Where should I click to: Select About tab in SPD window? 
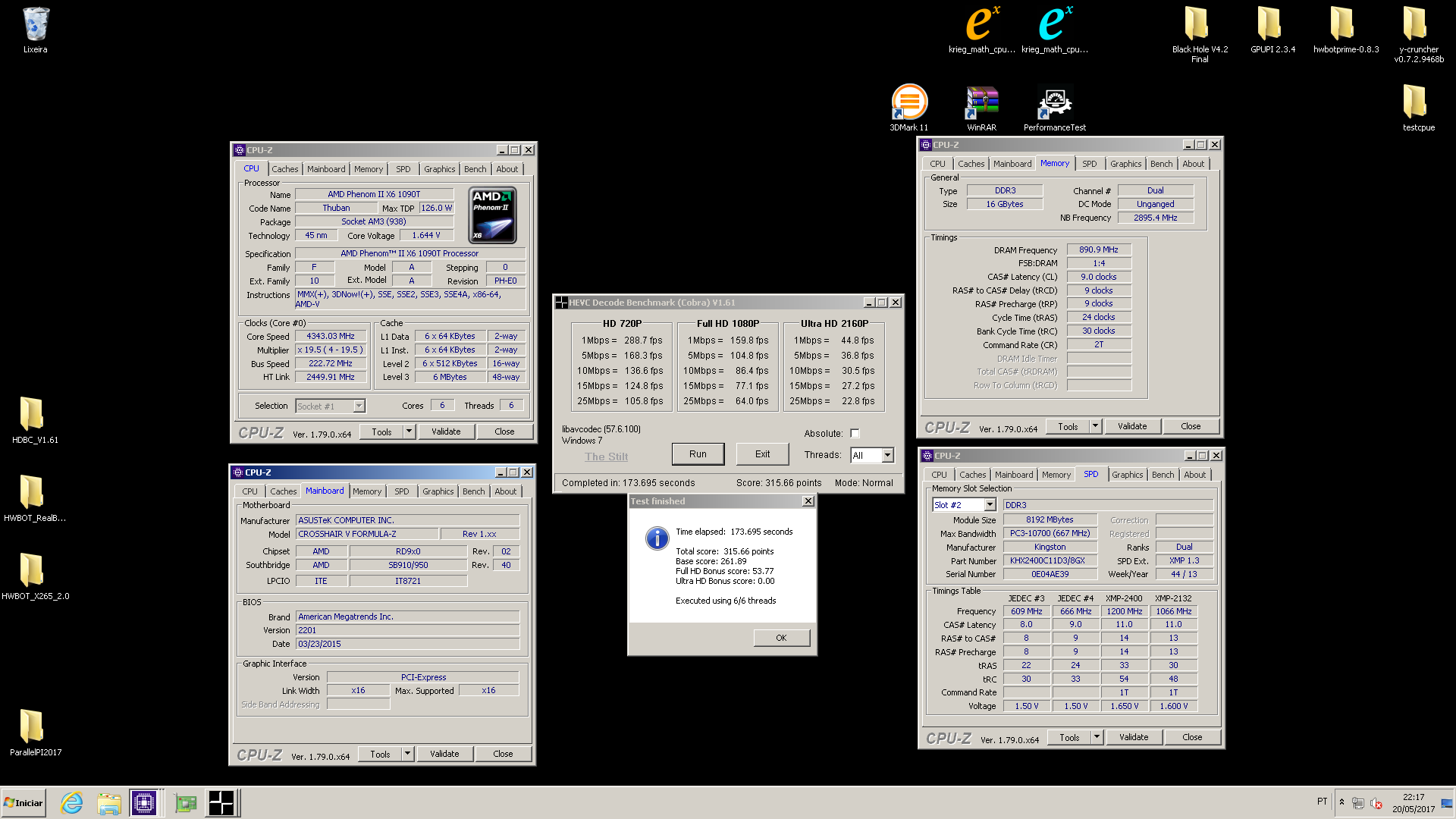point(1194,475)
